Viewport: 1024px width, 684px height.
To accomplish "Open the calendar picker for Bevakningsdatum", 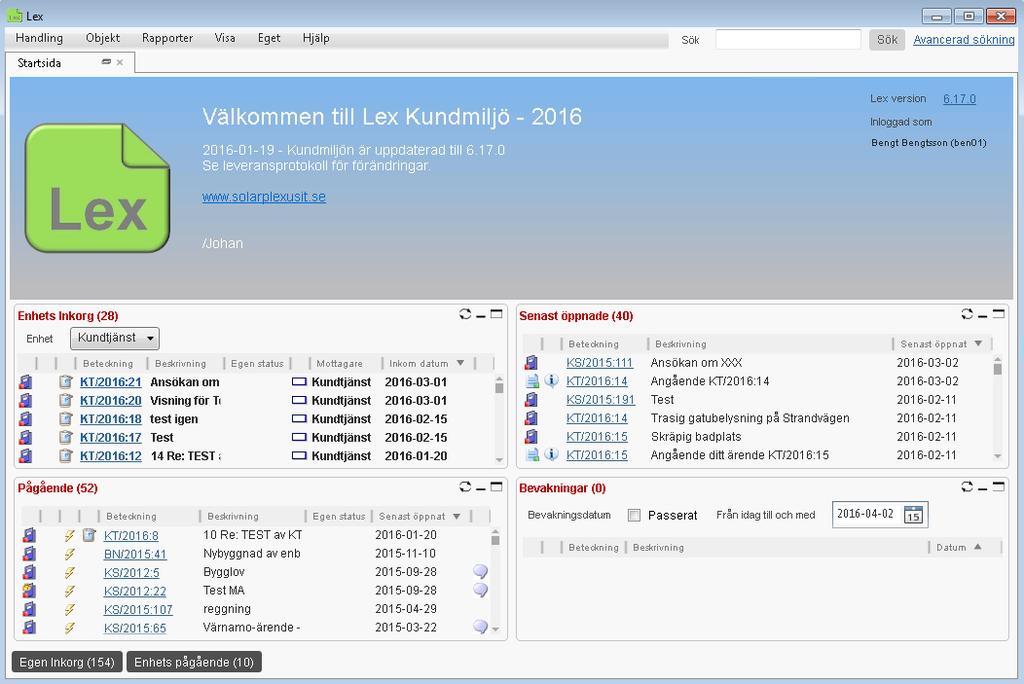I will coord(914,515).
